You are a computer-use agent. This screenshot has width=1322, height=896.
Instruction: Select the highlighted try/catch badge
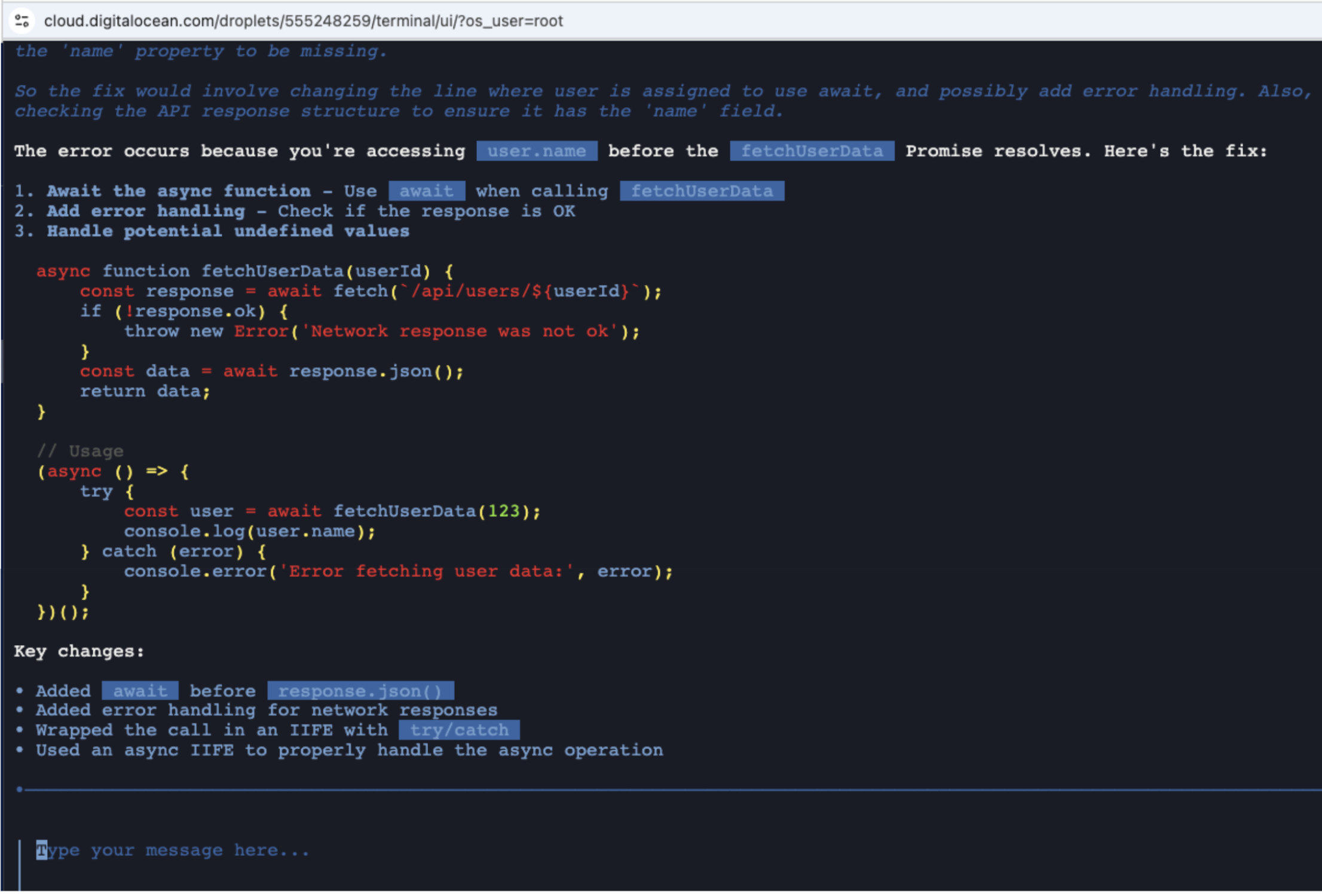click(x=458, y=729)
